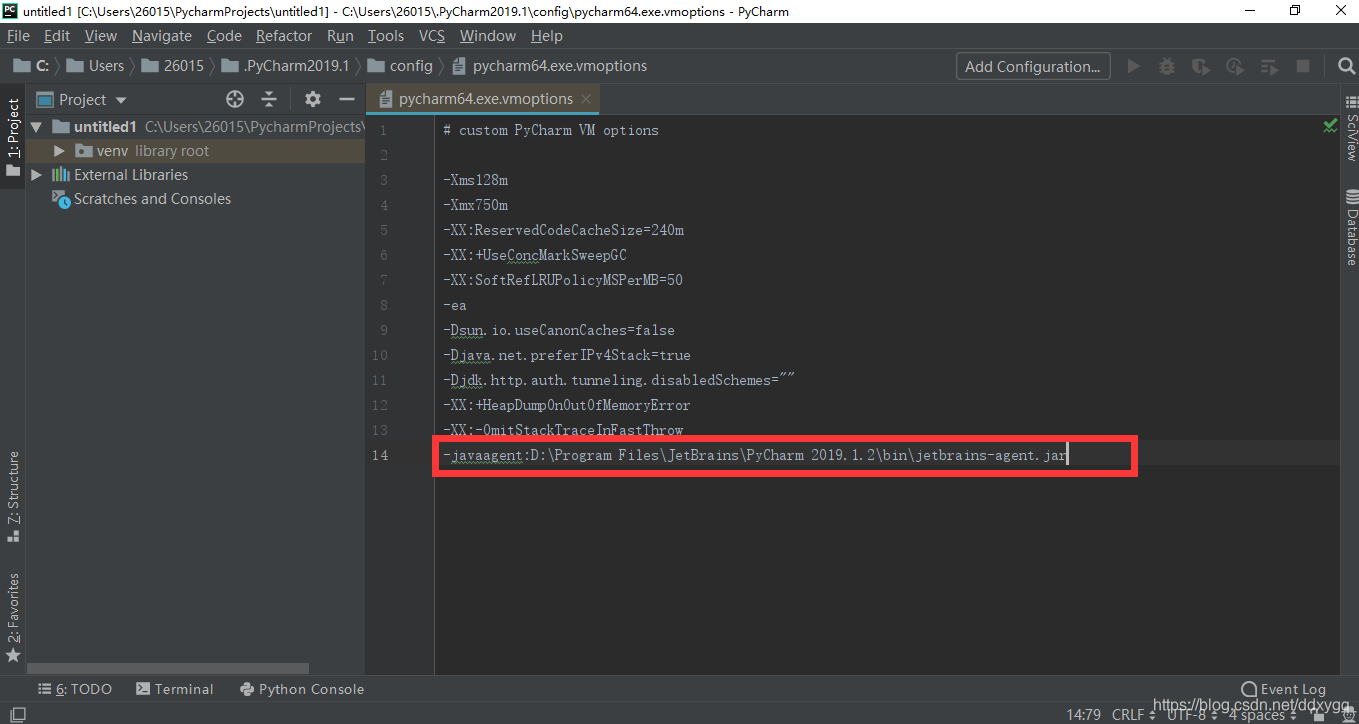This screenshot has height=724, width=1359.
Task: Open CRLF line separator selector
Action: coord(1133,714)
